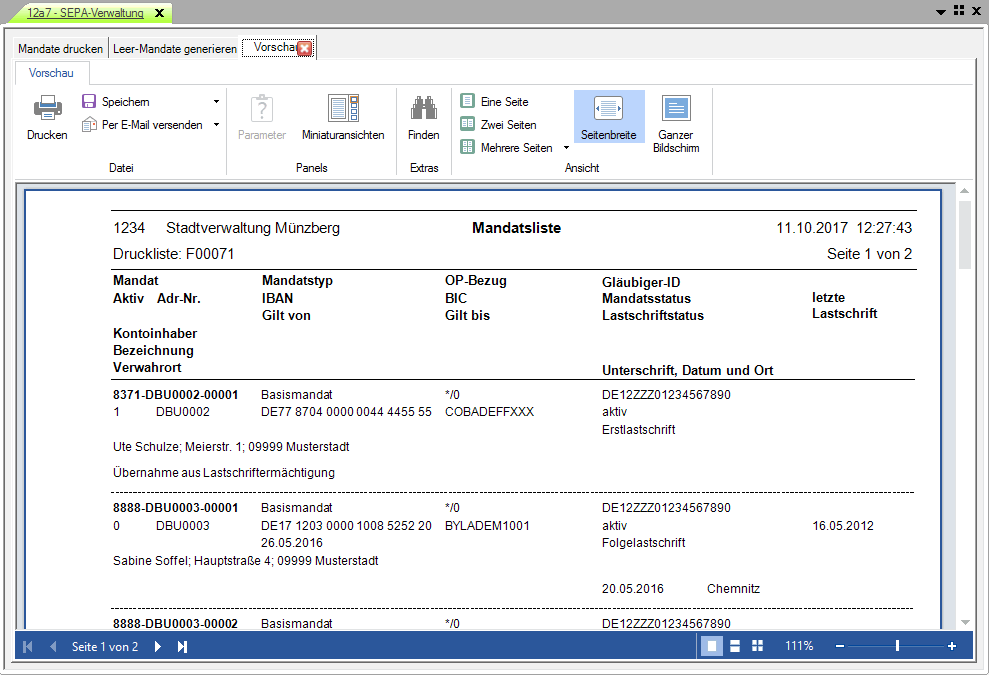Expand Per E-Mail versenden dropdown arrow
This screenshot has height=675, width=989.
(216, 125)
